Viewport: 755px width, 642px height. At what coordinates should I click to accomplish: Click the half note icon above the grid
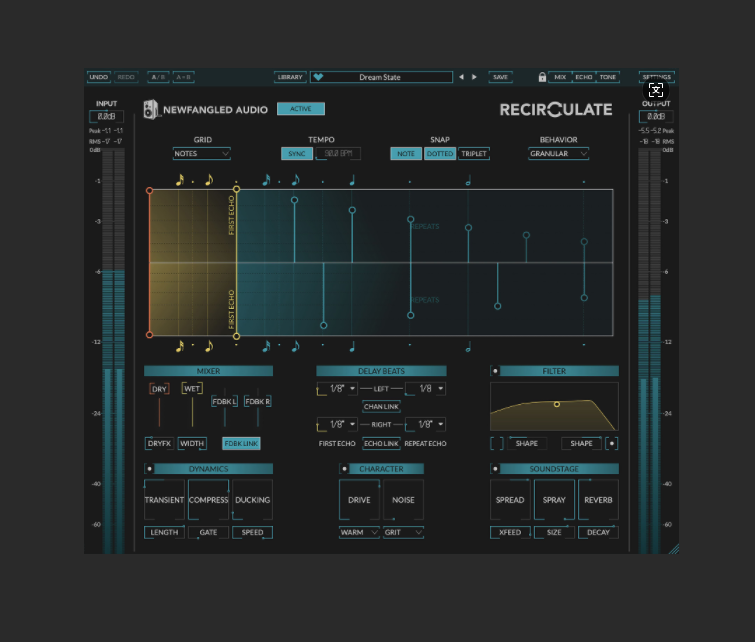pos(468,181)
